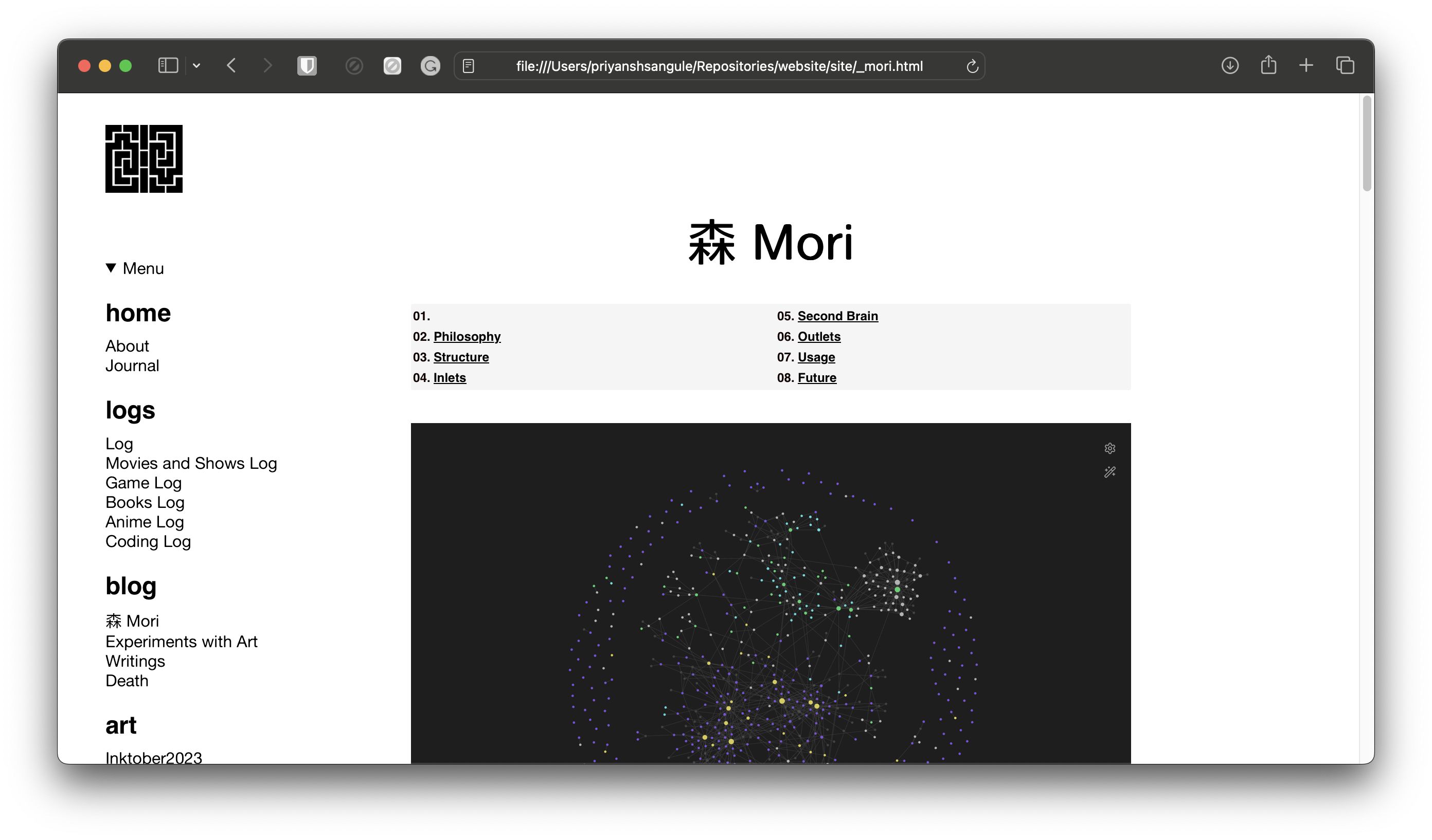Open the Books Log

(145, 503)
